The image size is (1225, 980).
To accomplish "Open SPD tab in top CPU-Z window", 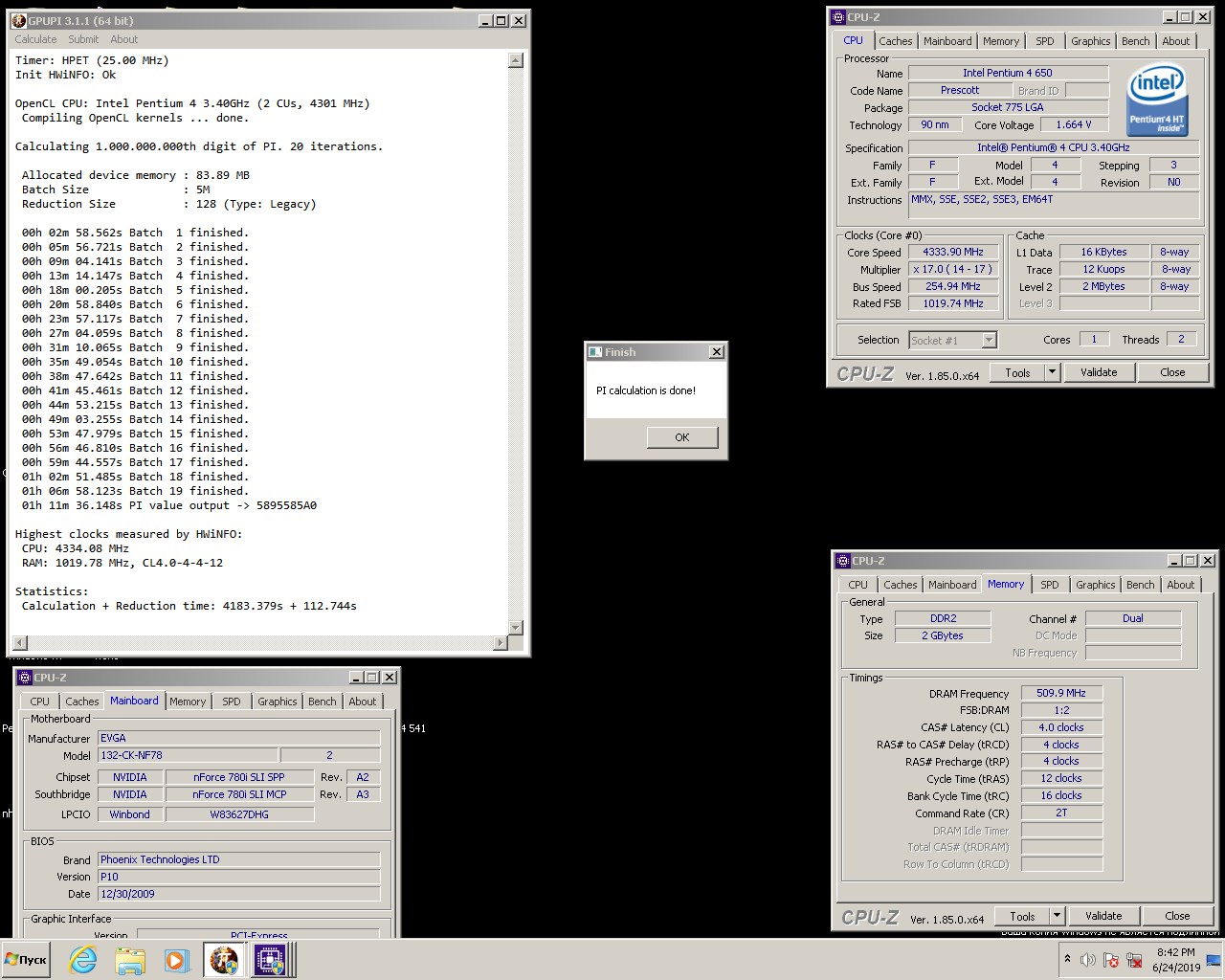I will 1045,41.
